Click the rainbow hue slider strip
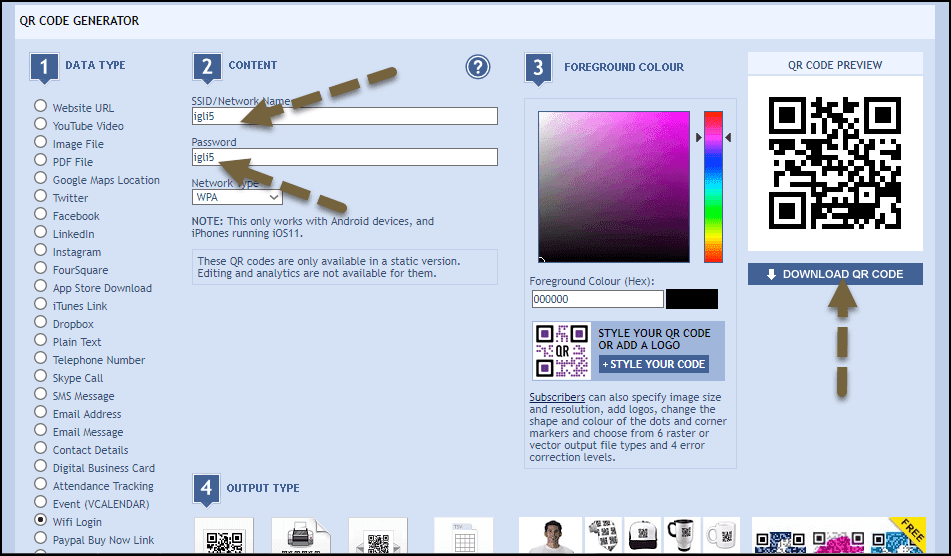951x556 pixels. click(713, 186)
